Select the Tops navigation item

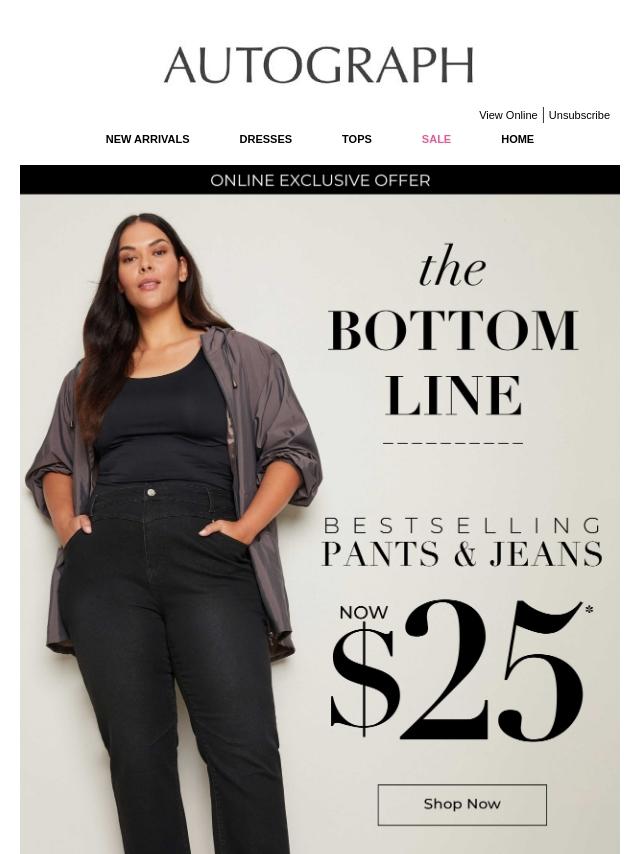point(357,139)
